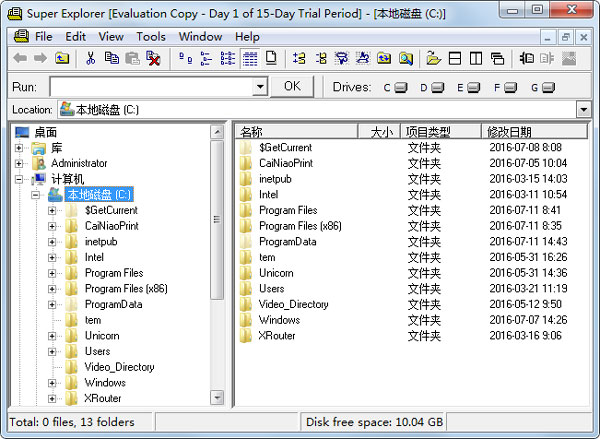Select the details grid view icon
This screenshot has height=439, width=600.
pyautogui.click(x=250, y=59)
